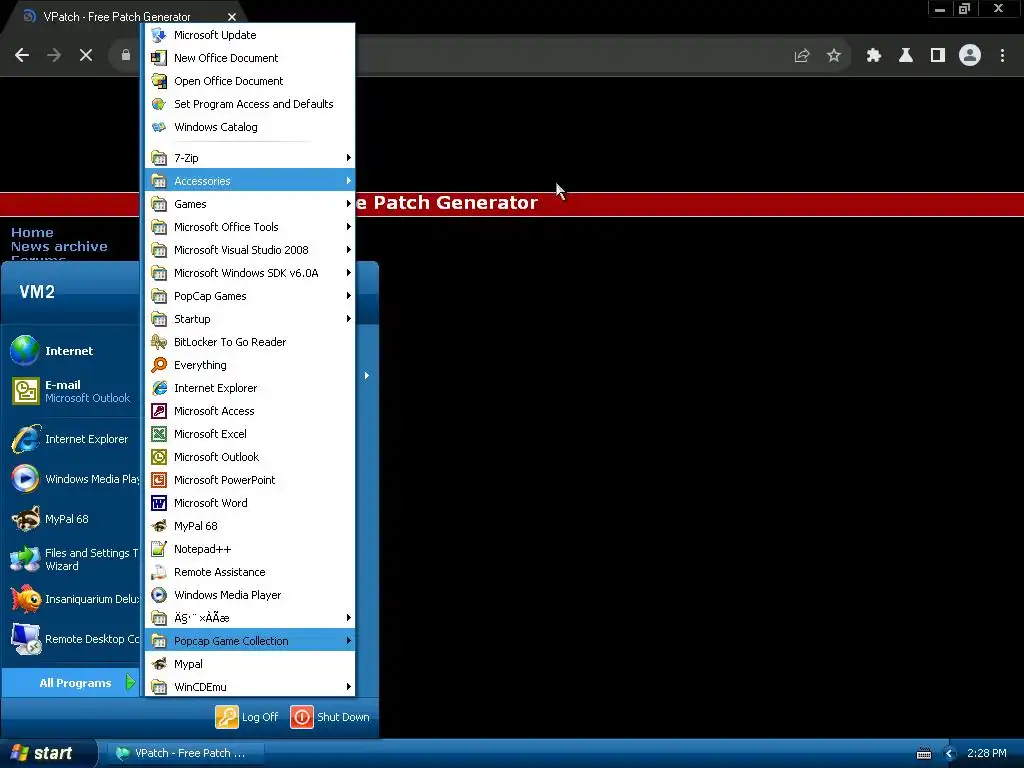This screenshot has width=1024, height=768.
Task: Launch Microsoft Word
Action: click(250, 503)
